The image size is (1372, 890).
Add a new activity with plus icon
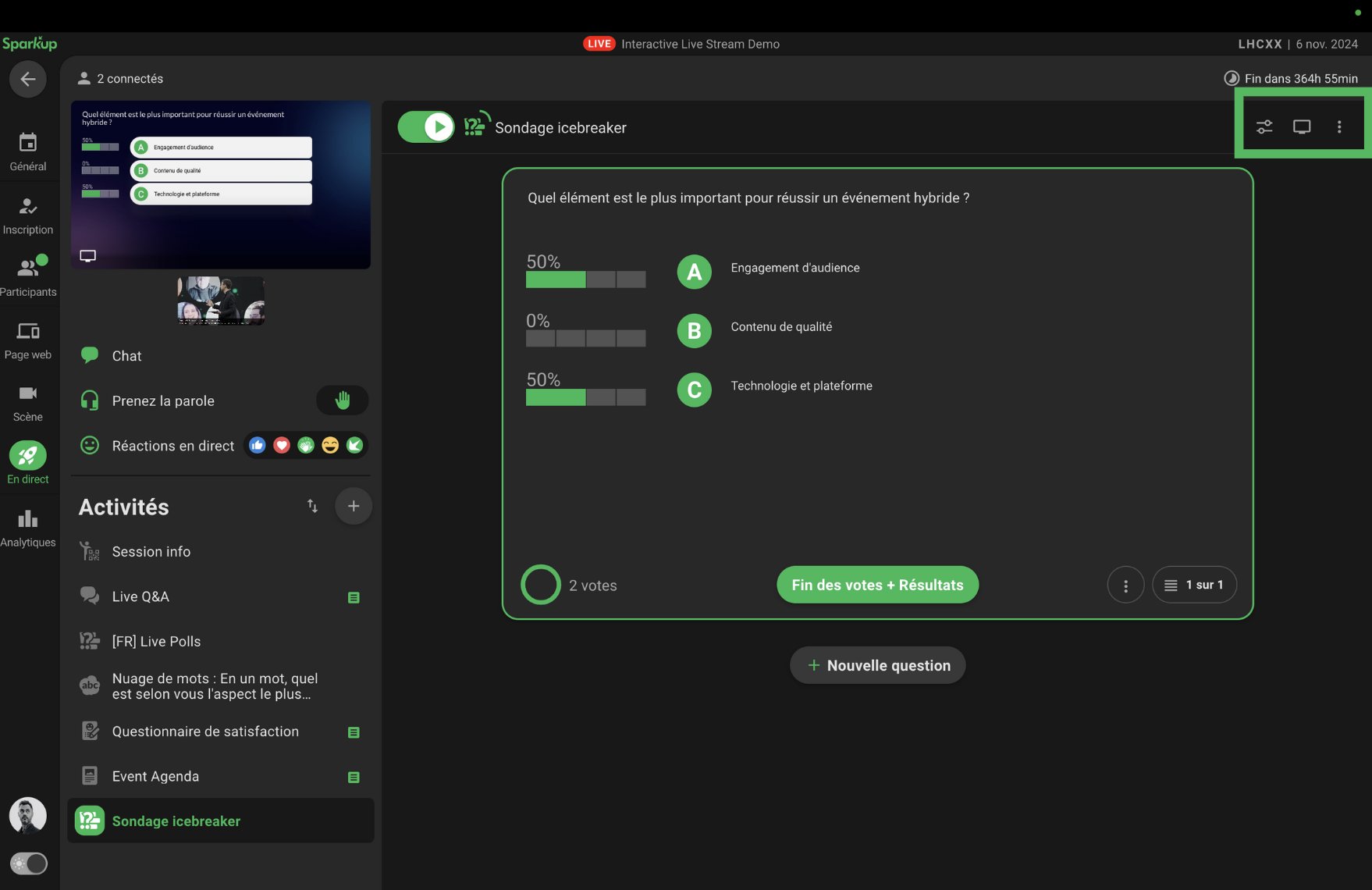click(x=354, y=506)
